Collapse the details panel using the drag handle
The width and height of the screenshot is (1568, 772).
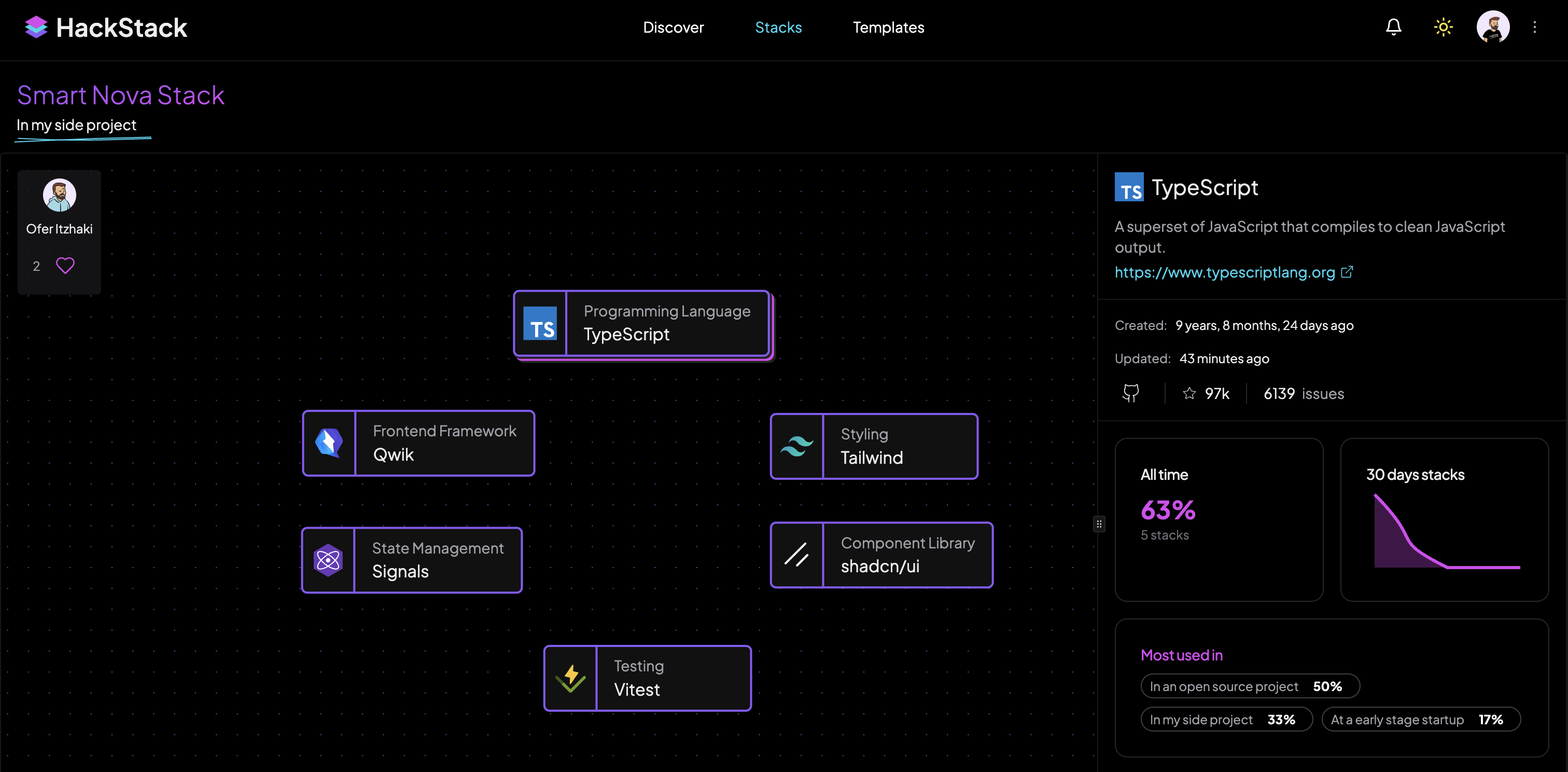click(1099, 523)
